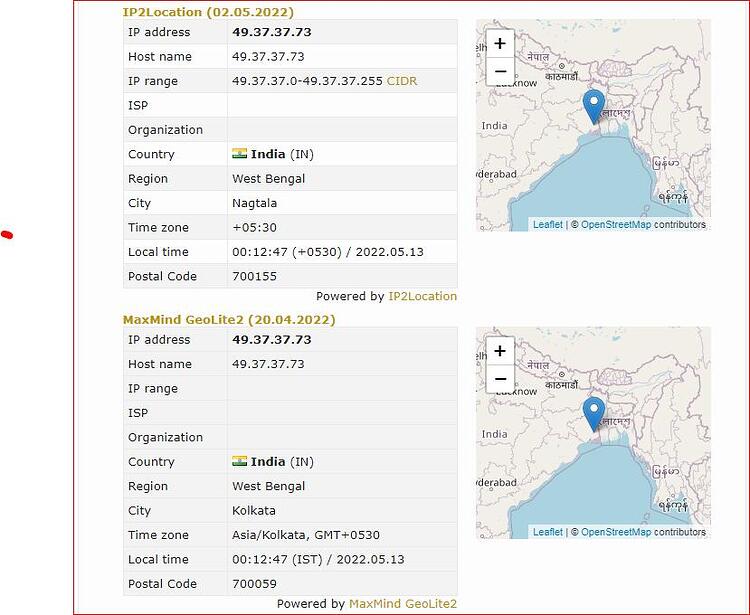
Task: Open the CIDR link in IP range
Action: point(402,81)
